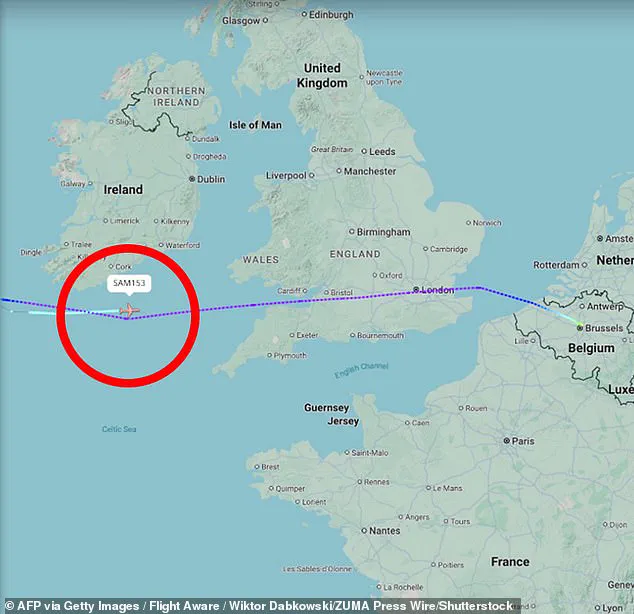Select the France country label
The image size is (634, 614).
pyautogui.click(x=510, y=561)
